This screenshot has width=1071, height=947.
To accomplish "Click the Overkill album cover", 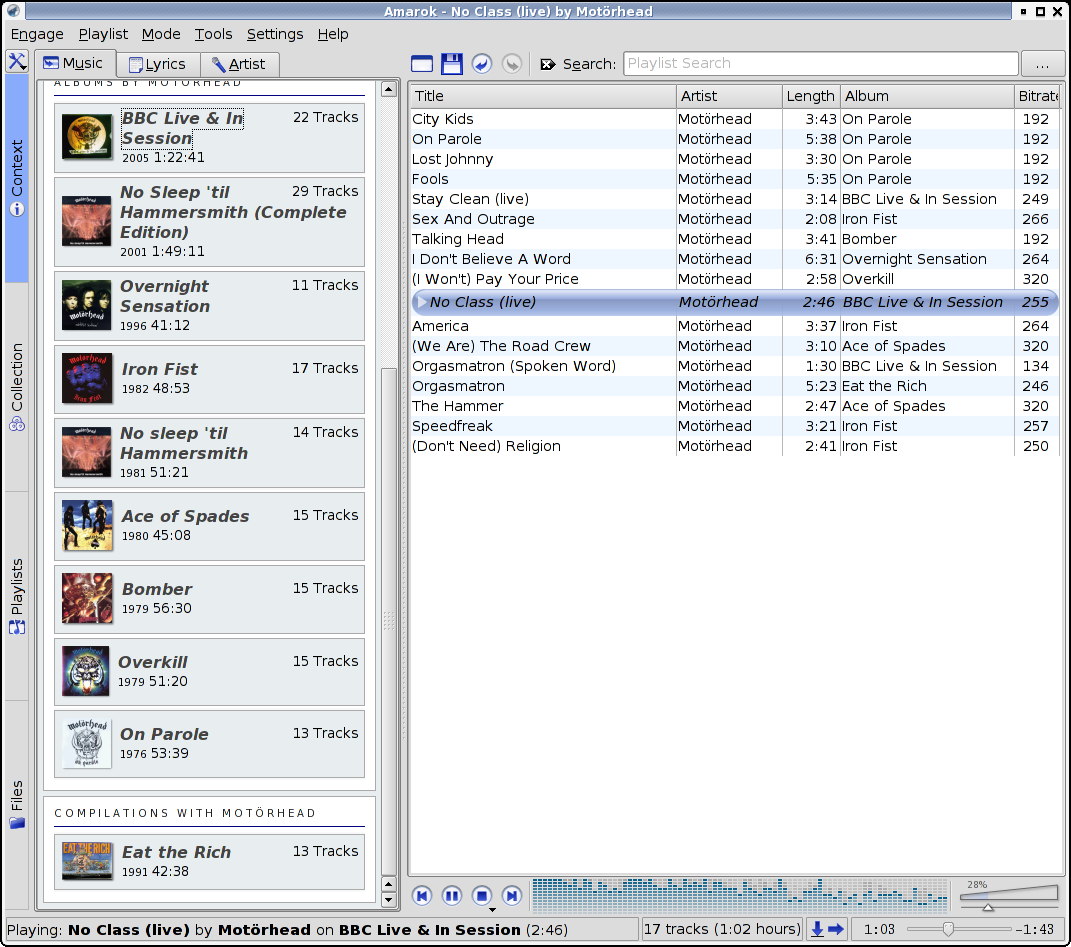I will 85,671.
